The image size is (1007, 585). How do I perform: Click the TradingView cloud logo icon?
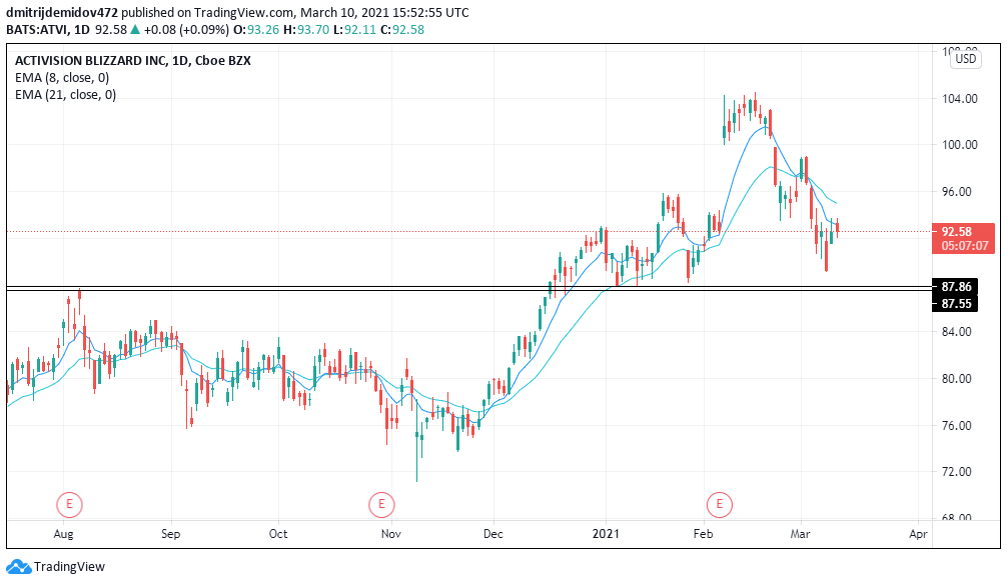18,566
